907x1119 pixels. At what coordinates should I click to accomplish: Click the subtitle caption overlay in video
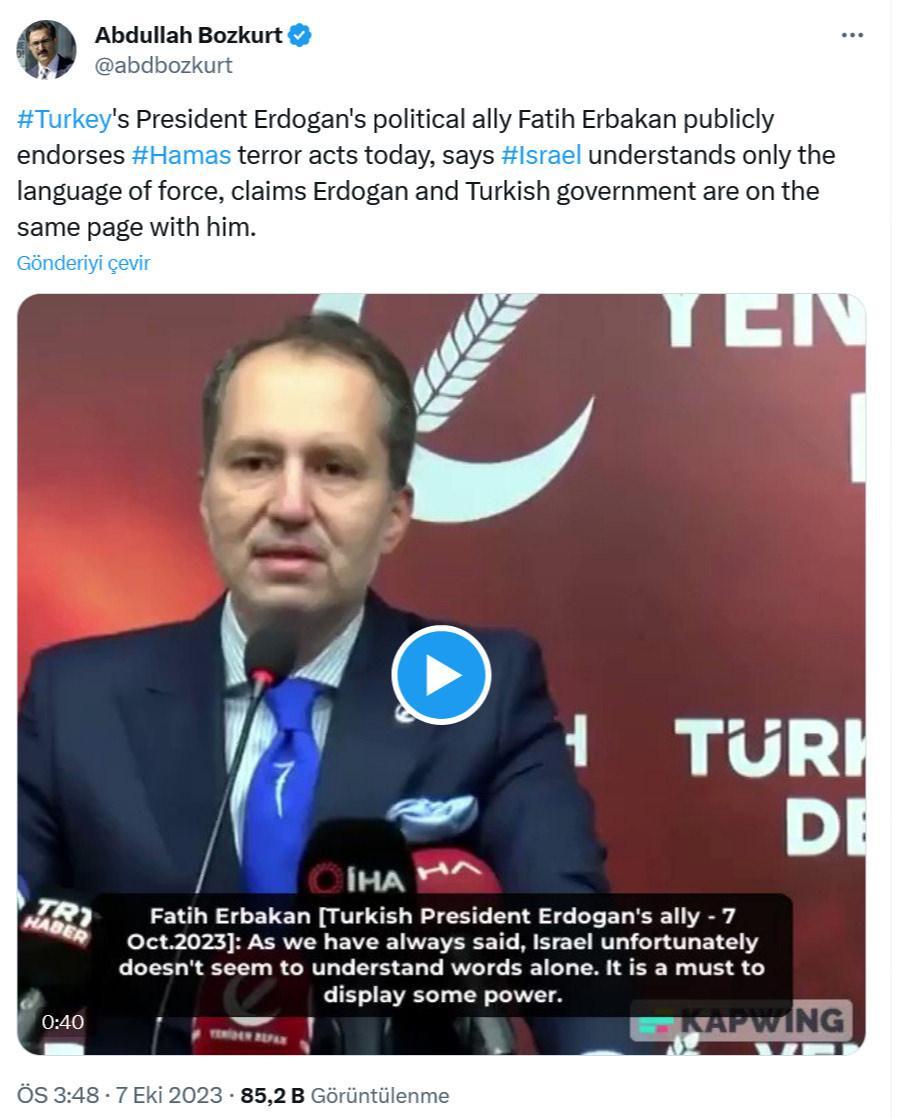[442, 955]
